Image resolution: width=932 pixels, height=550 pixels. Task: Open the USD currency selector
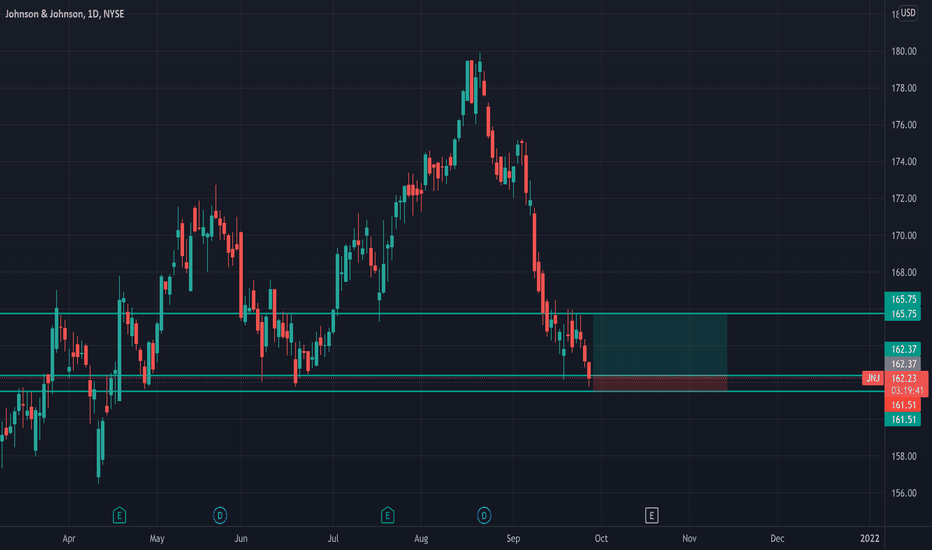click(908, 12)
